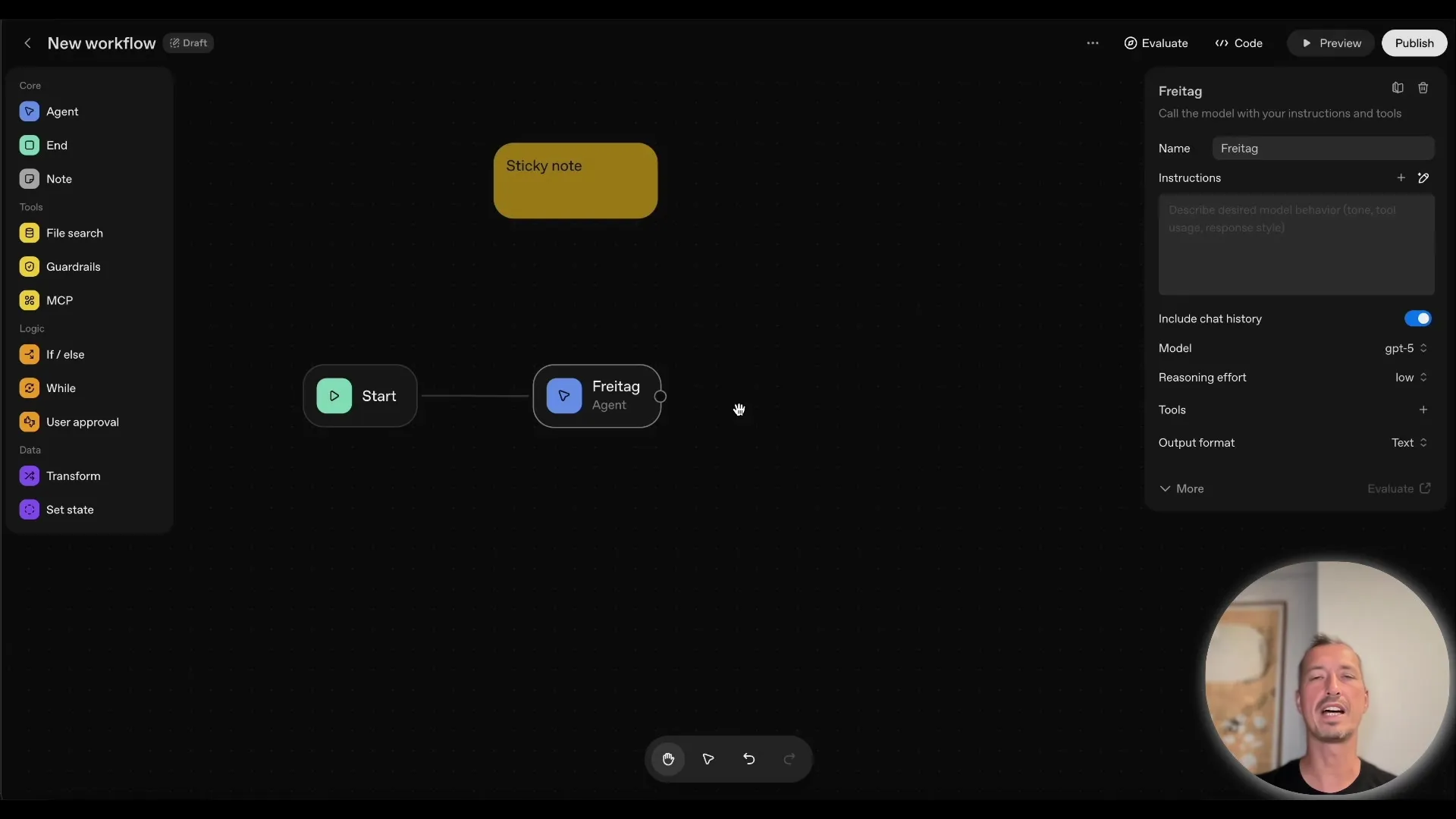Add a File search tool node

pyautogui.click(x=76, y=233)
